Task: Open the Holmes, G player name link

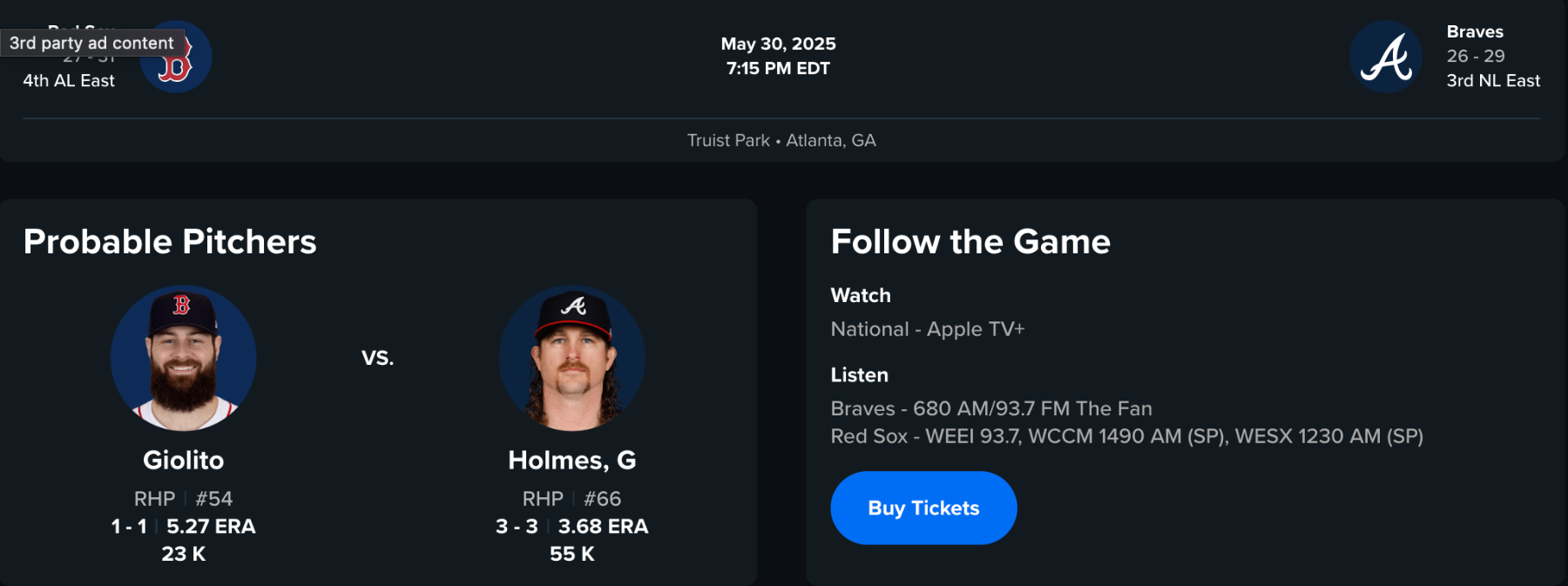Action: click(571, 460)
